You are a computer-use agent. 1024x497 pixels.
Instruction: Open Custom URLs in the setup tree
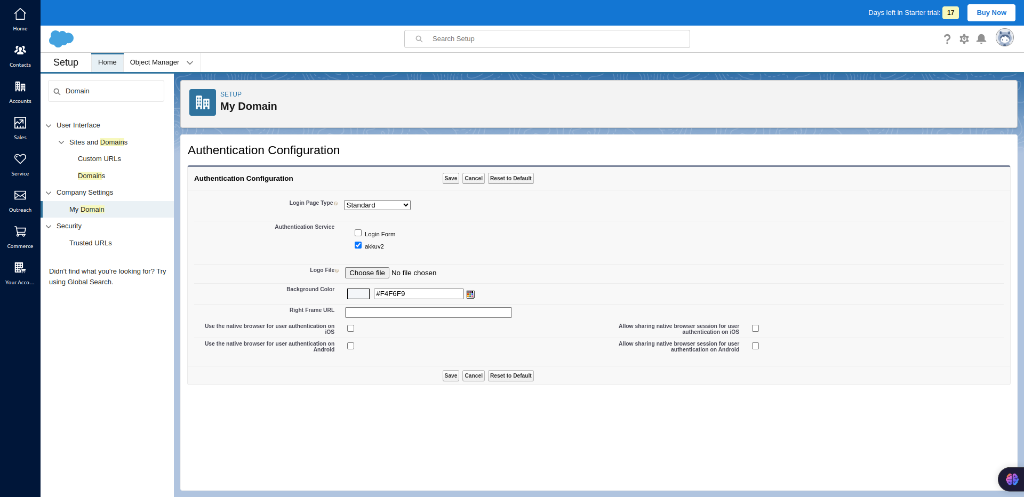99,159
